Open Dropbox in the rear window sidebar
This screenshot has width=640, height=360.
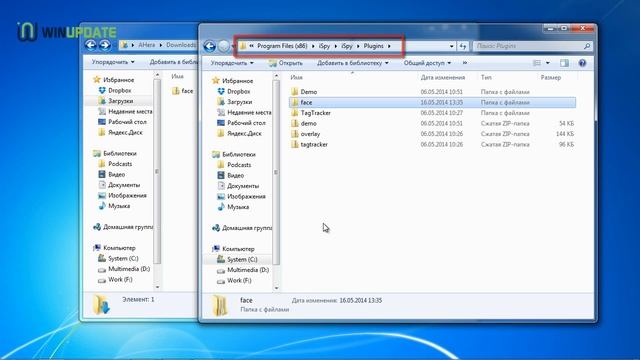120,90
